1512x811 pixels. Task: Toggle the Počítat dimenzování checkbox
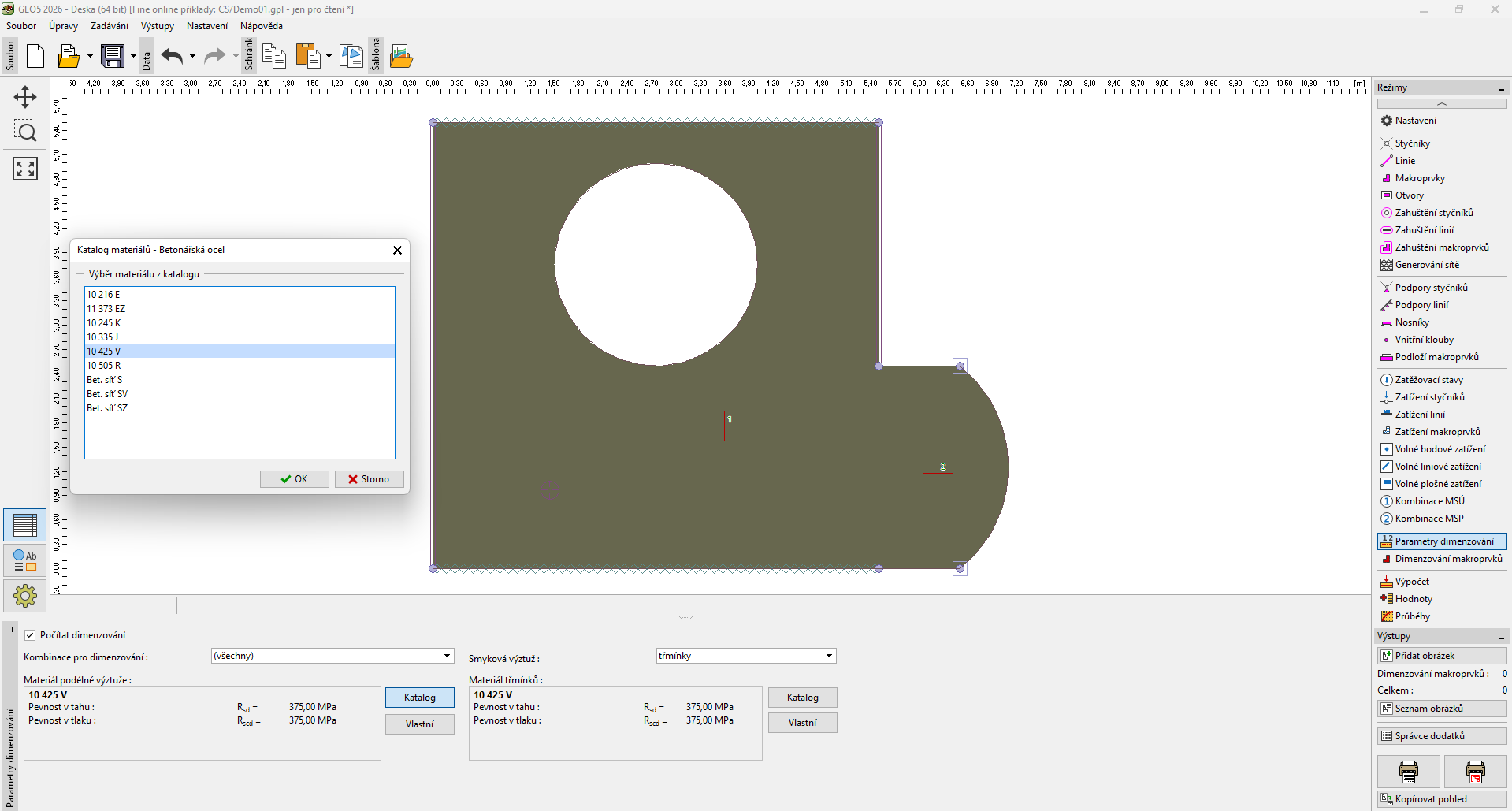coord(30,635)
